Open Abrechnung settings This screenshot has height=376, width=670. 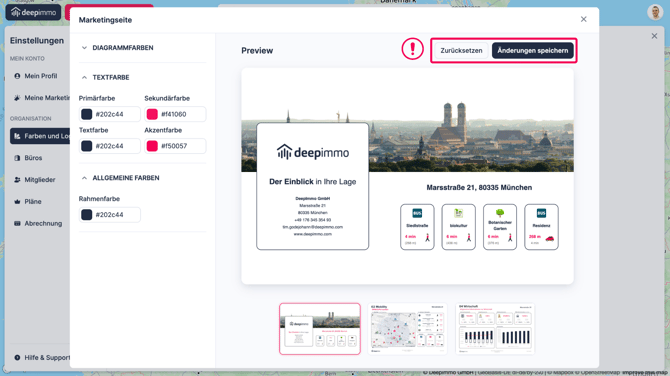pyautogui.click(x=43, y=223)
